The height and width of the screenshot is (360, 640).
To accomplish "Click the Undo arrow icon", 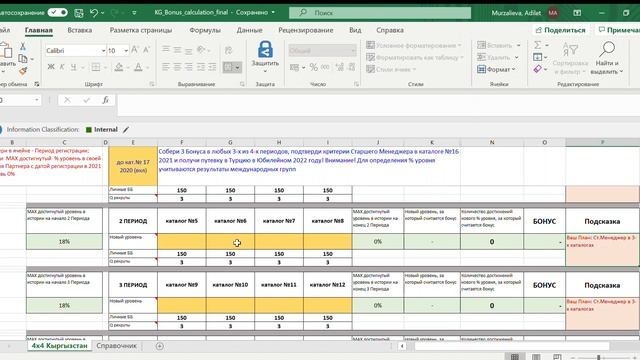I will pos(94,13).
